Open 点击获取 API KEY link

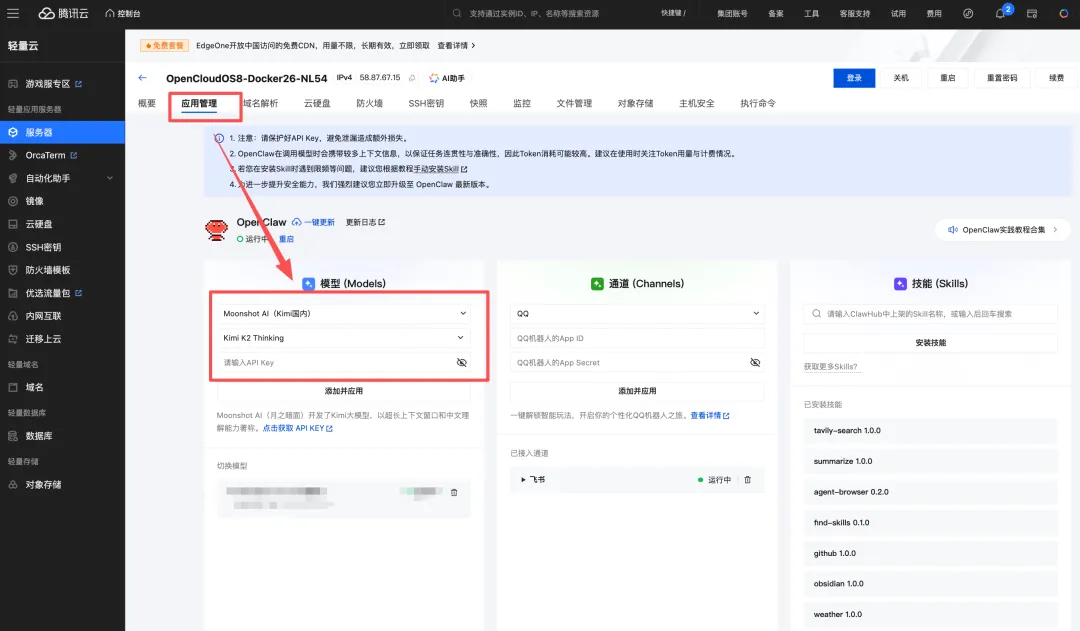[x=297, y=428]
